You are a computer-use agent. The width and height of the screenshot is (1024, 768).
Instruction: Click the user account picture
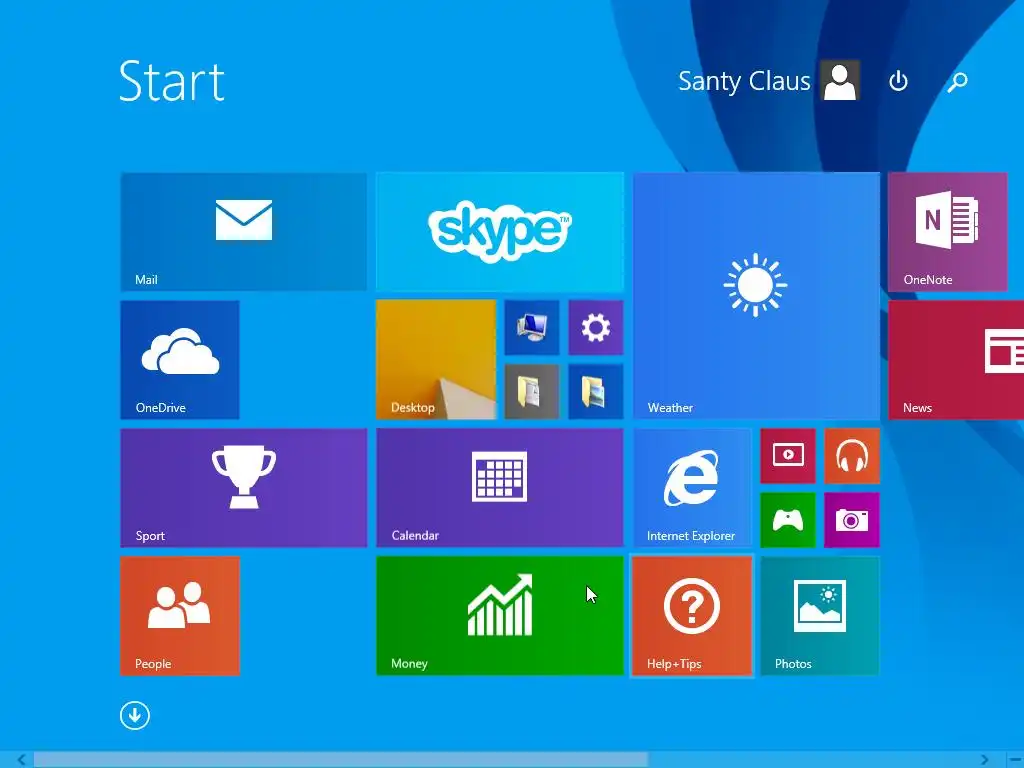pos(840,81)
